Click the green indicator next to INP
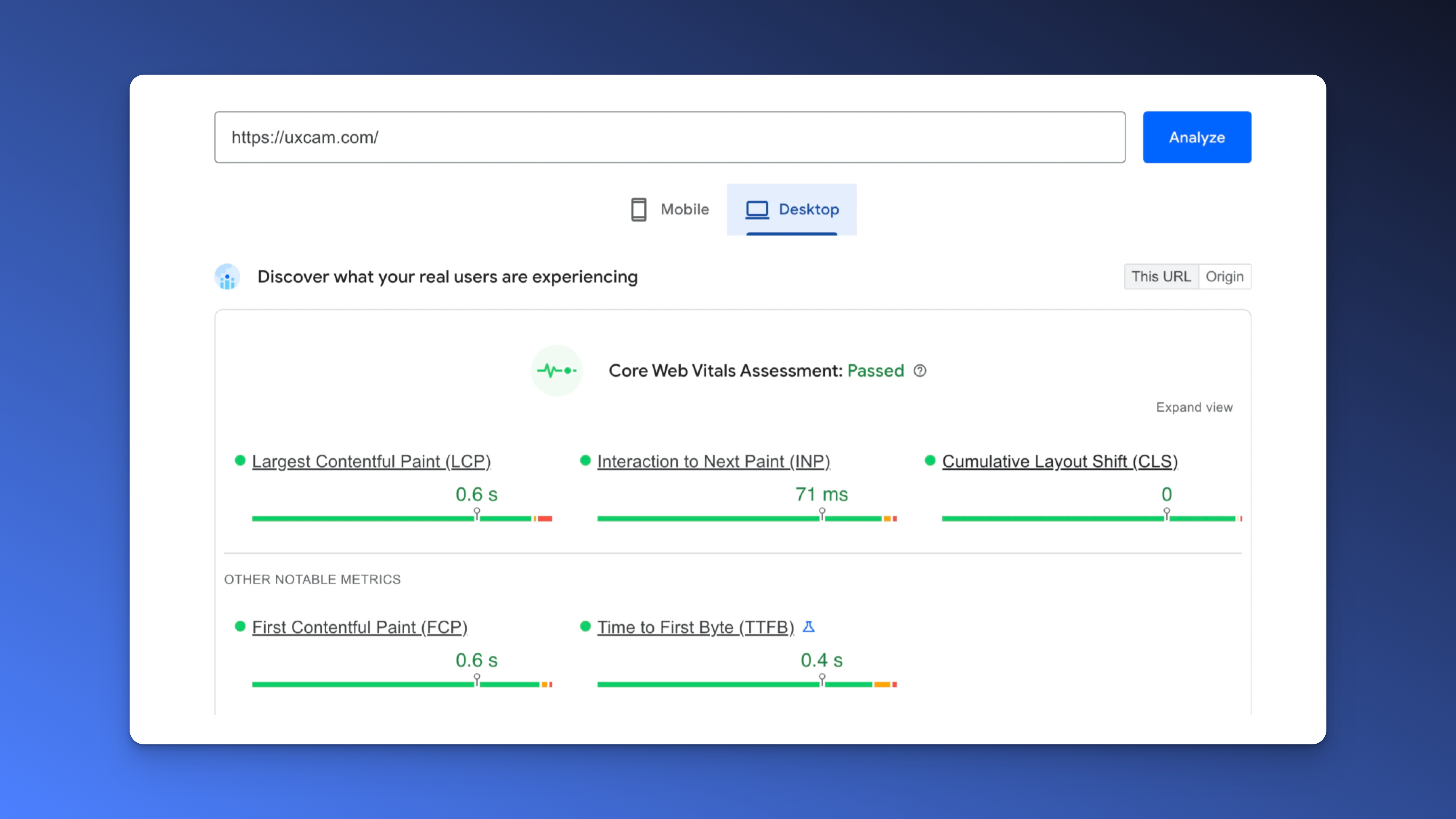Screen dimensions: 1456x819 (585, 461)
